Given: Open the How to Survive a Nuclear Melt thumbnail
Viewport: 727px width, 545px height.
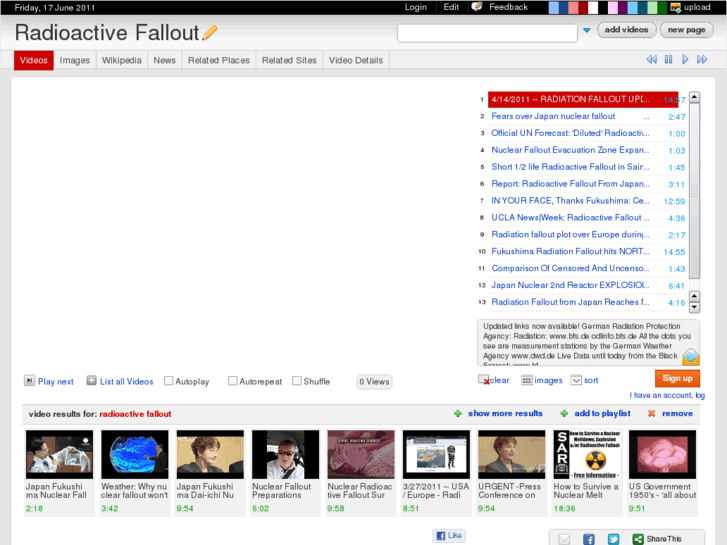Looking at the screenshot, I should pyautogui.click(x=579, y=455).
